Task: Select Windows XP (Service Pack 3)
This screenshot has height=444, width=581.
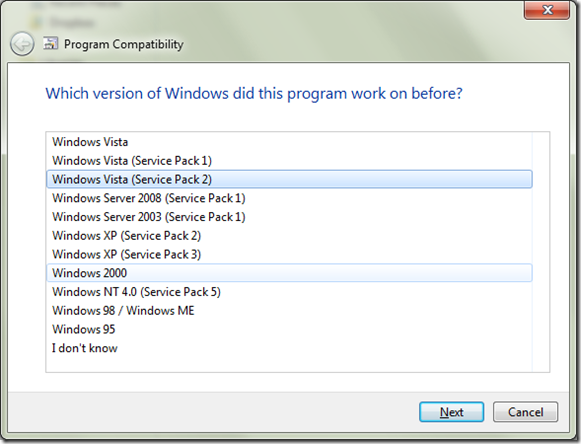Action: [289, 254]
